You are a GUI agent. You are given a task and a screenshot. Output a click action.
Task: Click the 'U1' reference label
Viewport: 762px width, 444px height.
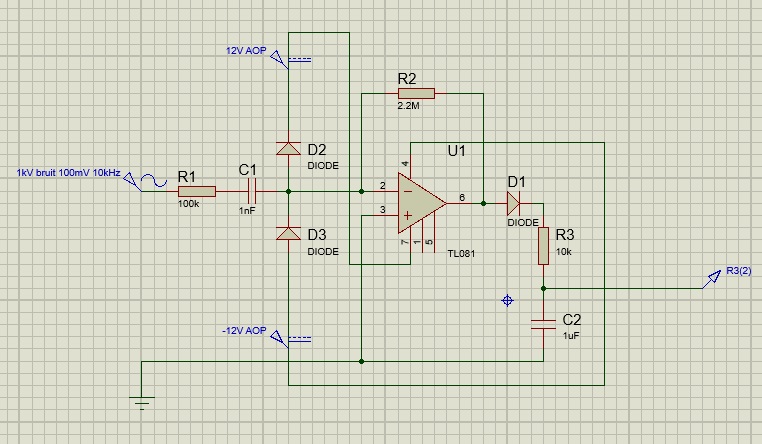tap(456, 151)
